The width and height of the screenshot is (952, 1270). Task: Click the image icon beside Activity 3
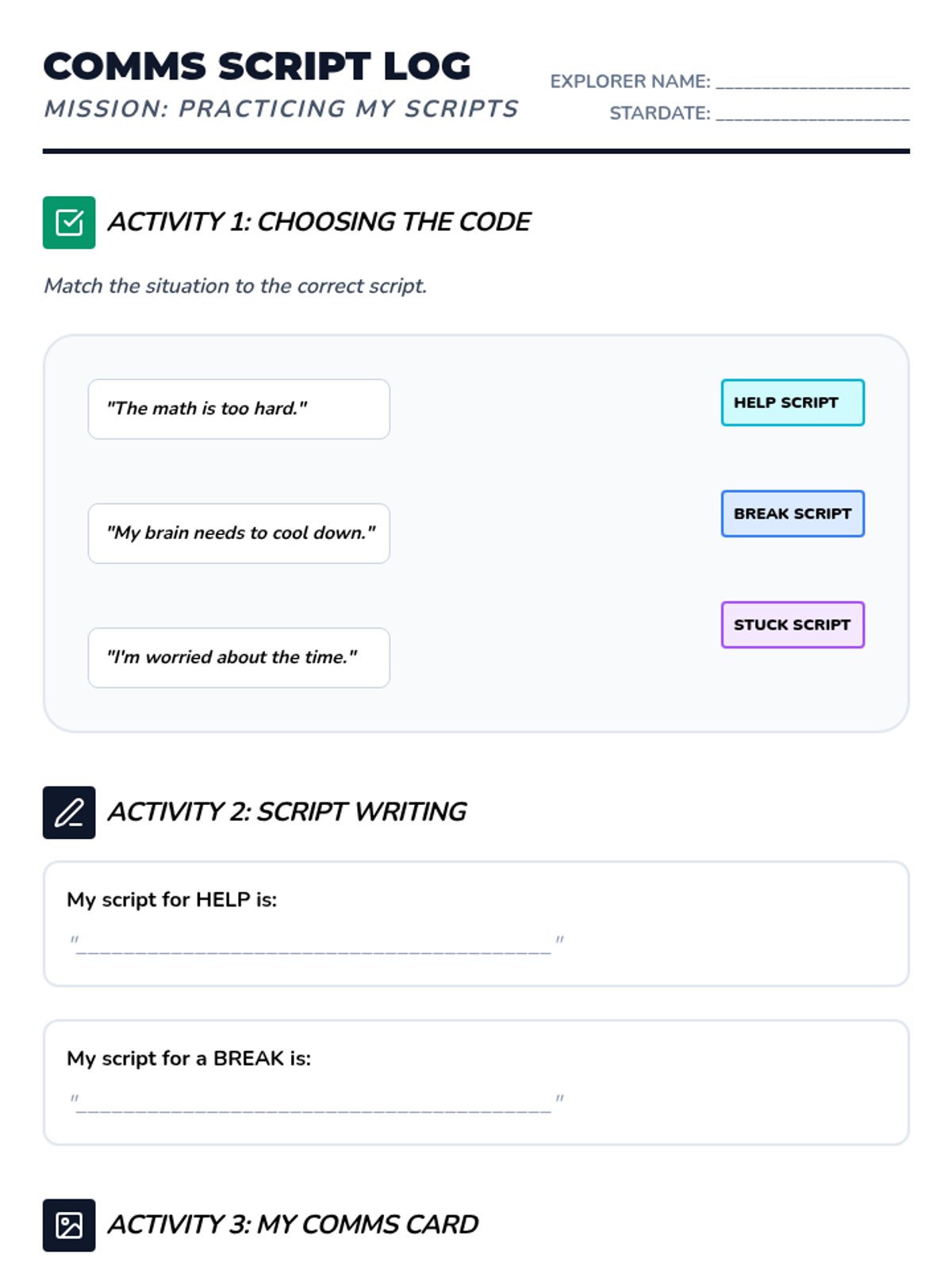69,1225
